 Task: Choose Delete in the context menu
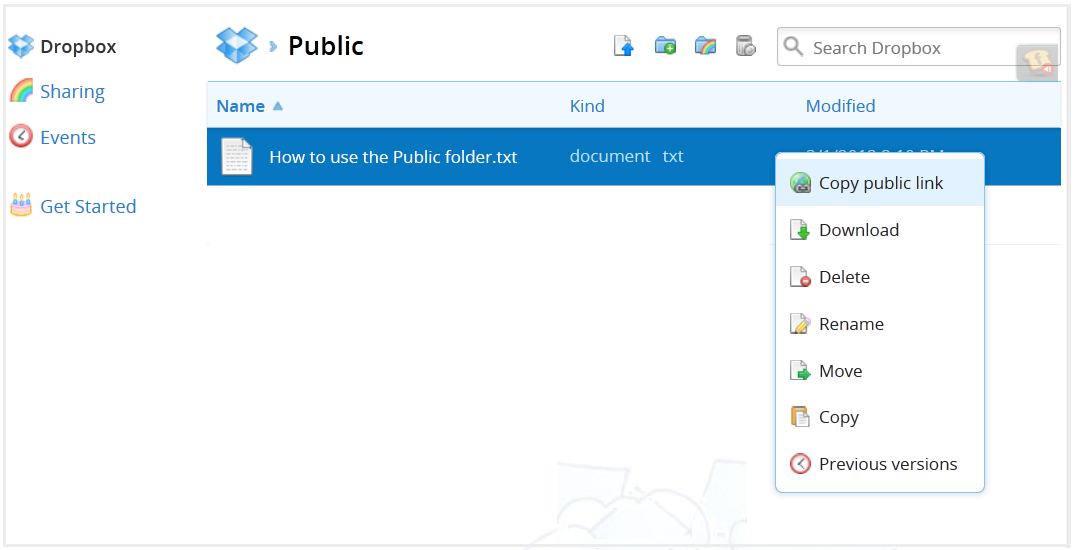880,277
